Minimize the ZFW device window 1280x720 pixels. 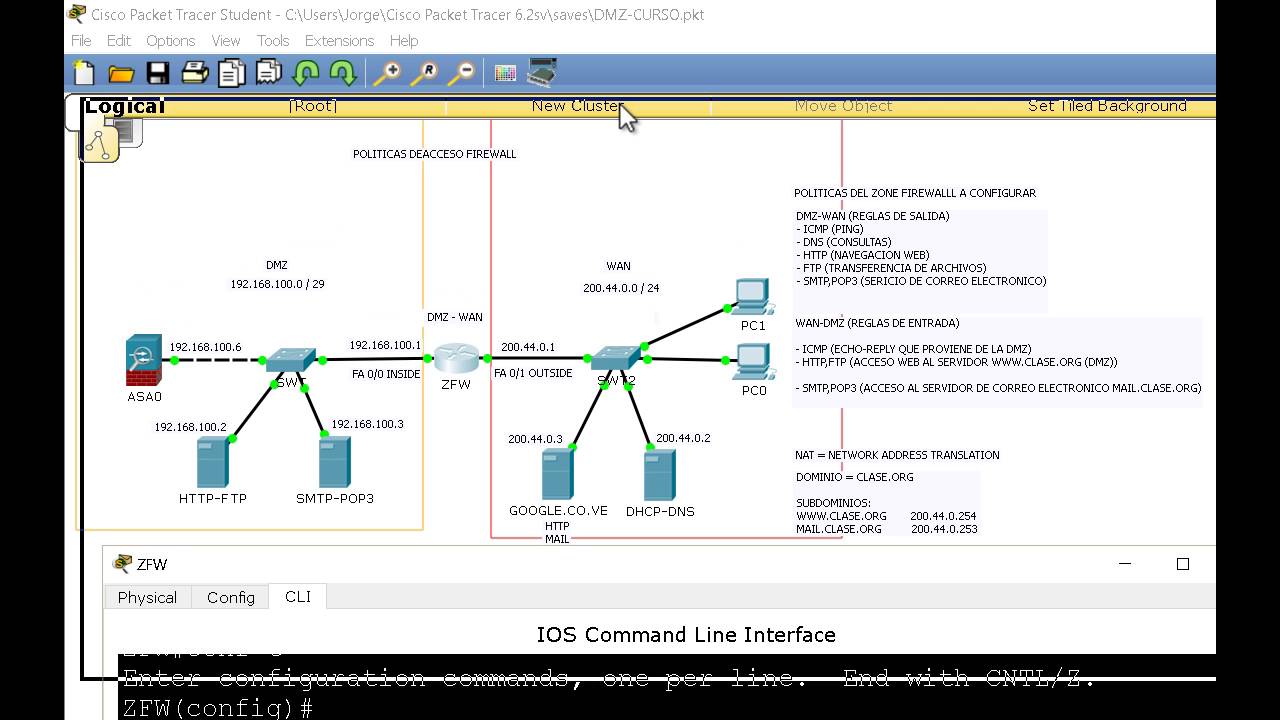1125,564
